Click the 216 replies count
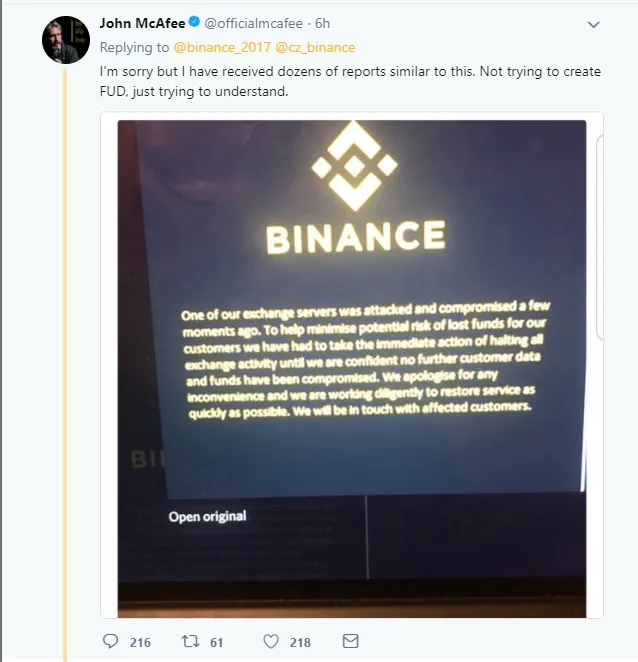Viewport: 638px width, 662px height. [x=140, y=642]
